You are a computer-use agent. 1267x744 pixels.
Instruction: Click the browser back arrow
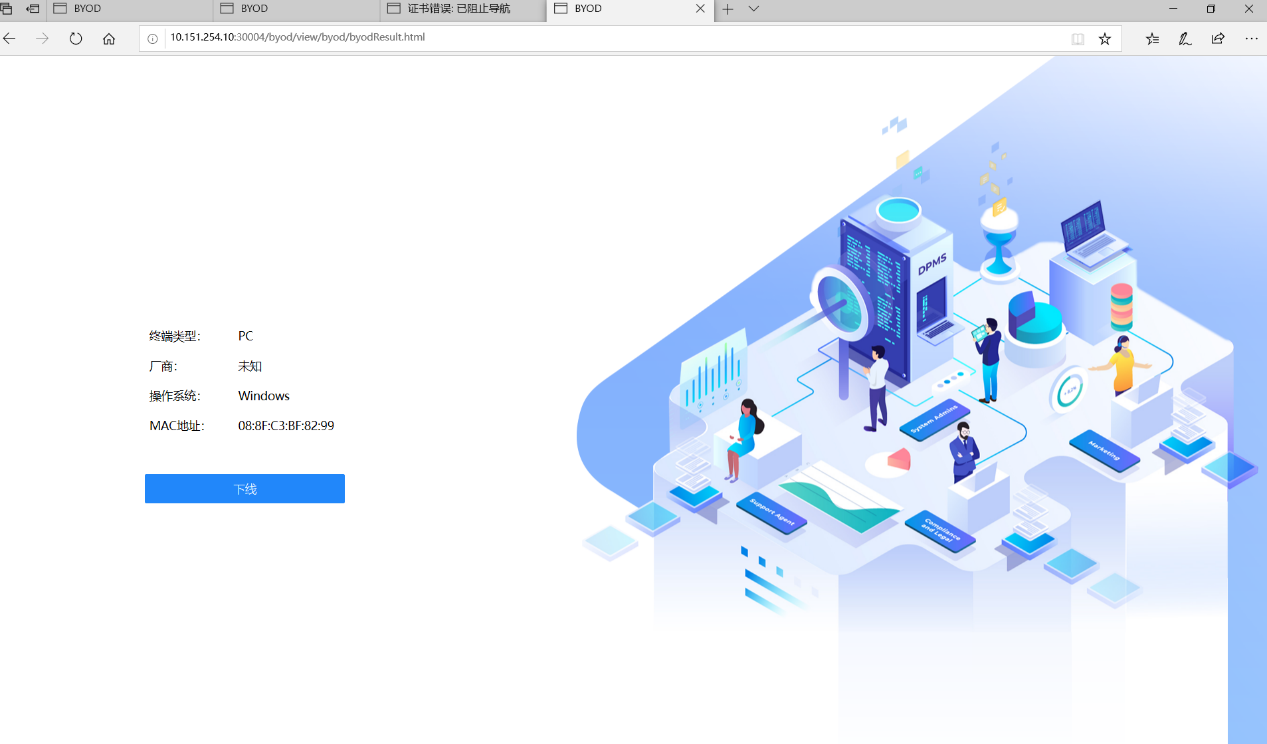pyautogui.click(x=10, y=39)
